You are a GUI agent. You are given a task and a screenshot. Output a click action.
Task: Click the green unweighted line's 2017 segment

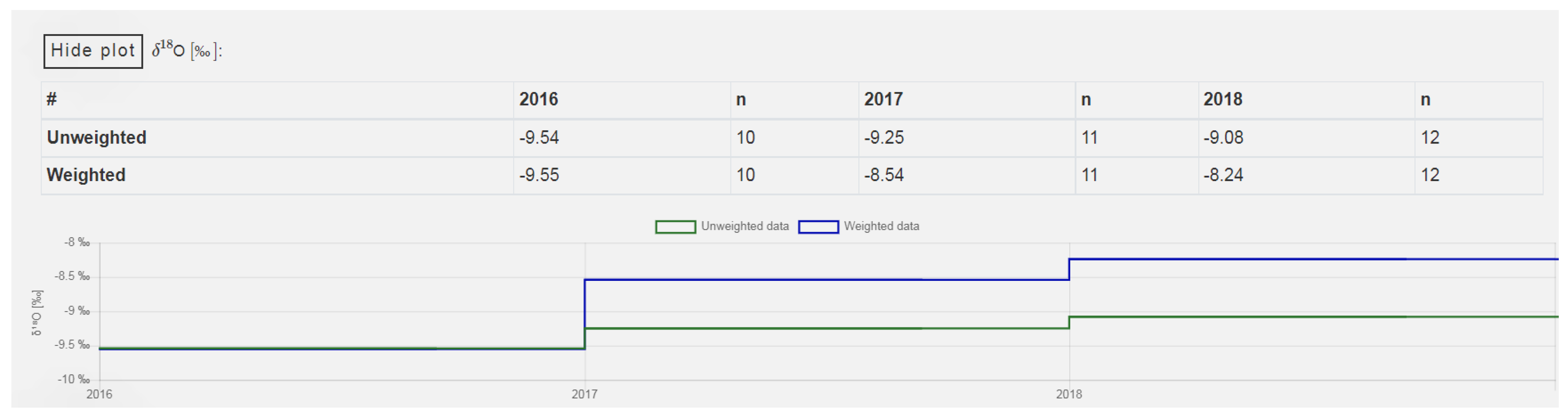[x=822, y=328]
